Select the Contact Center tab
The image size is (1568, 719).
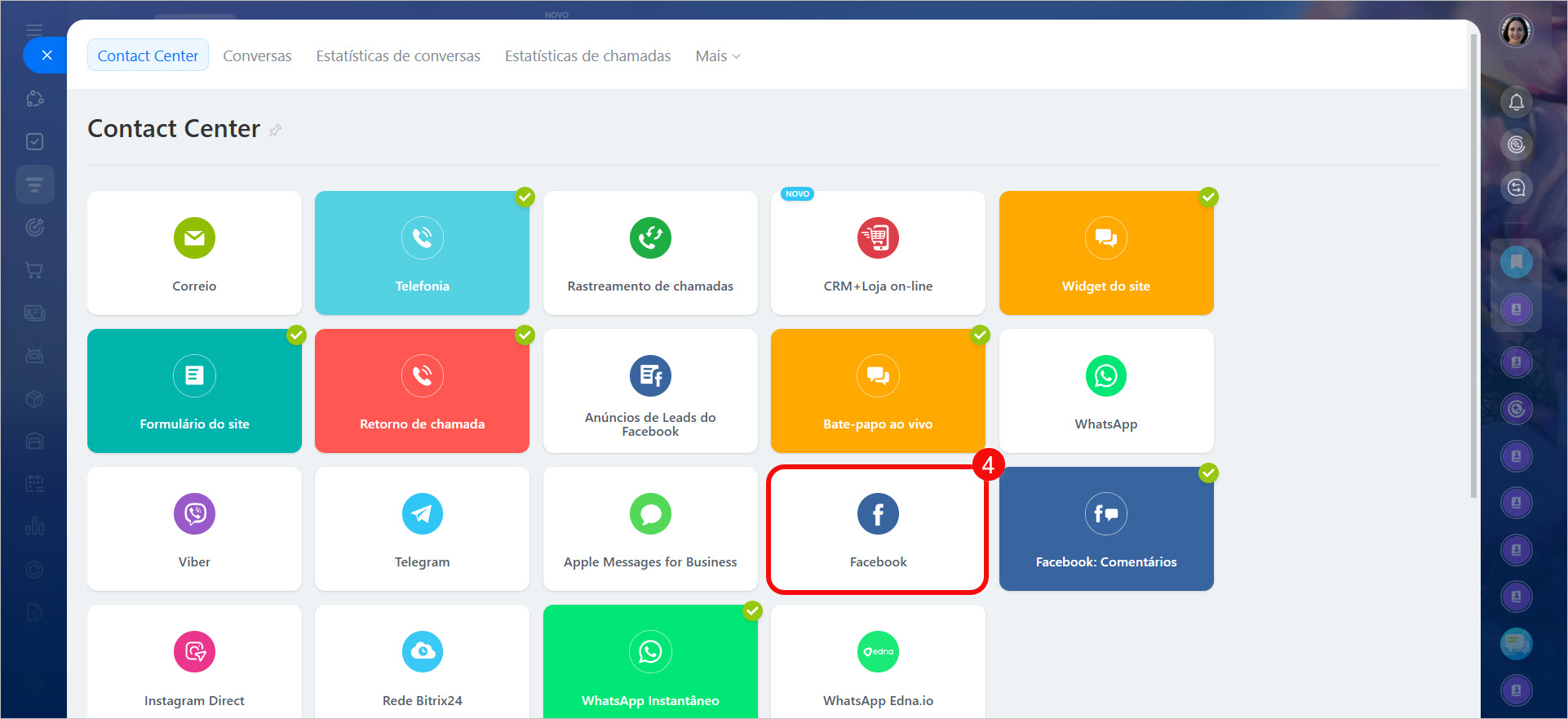tap(148, 55)
